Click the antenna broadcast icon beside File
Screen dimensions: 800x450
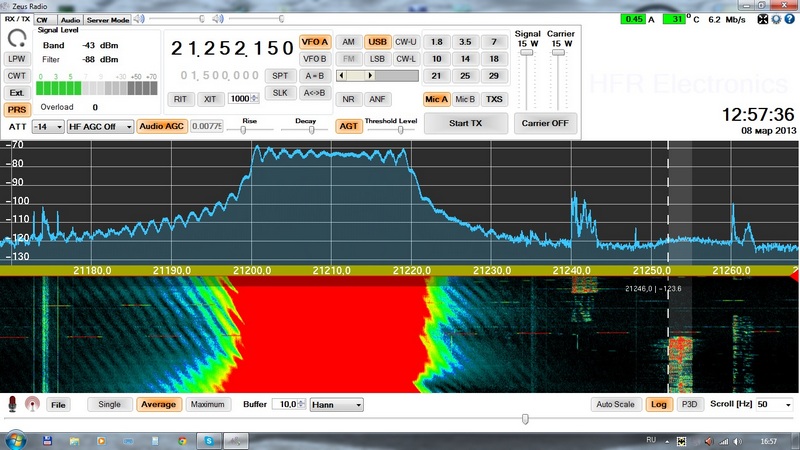coord(32,404)
